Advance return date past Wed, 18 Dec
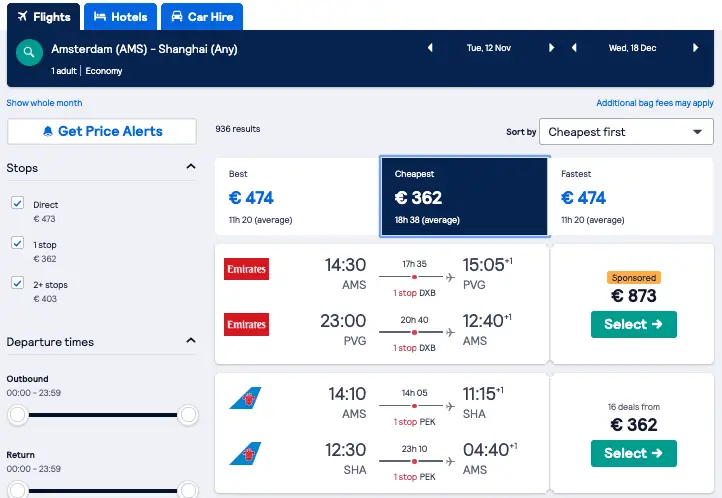 [x=695, y=47]
